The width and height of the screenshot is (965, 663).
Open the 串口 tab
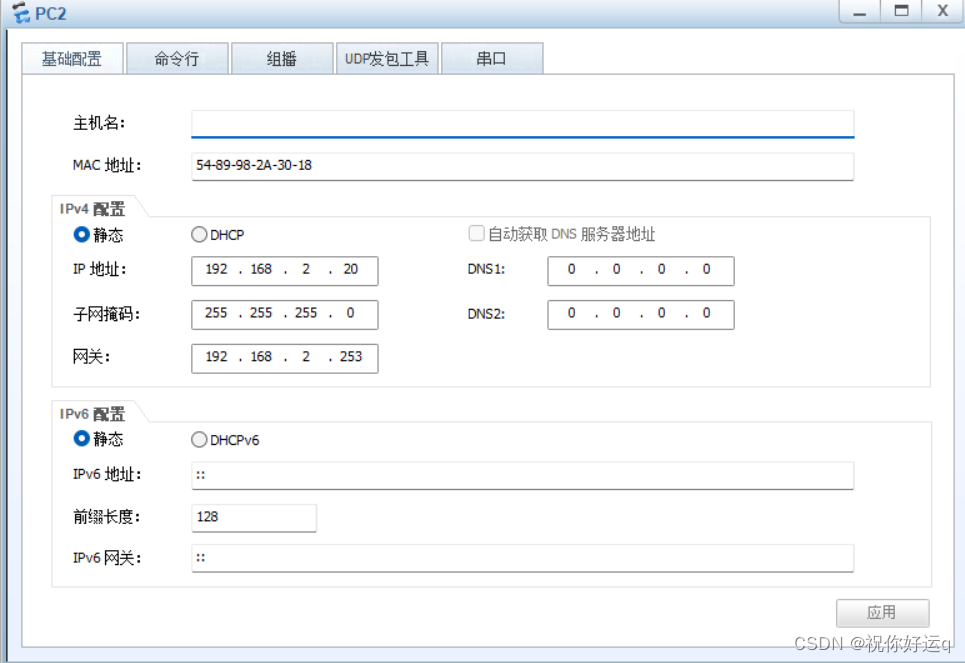pyautogui.click(x=492, y=58)
